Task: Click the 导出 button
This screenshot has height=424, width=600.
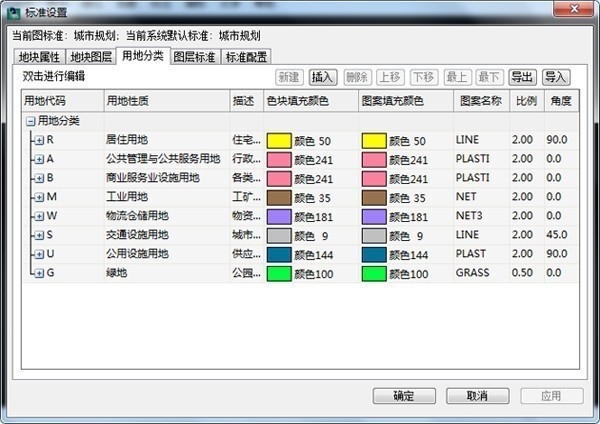Action: pyautogui.click(x=522, y=77)
